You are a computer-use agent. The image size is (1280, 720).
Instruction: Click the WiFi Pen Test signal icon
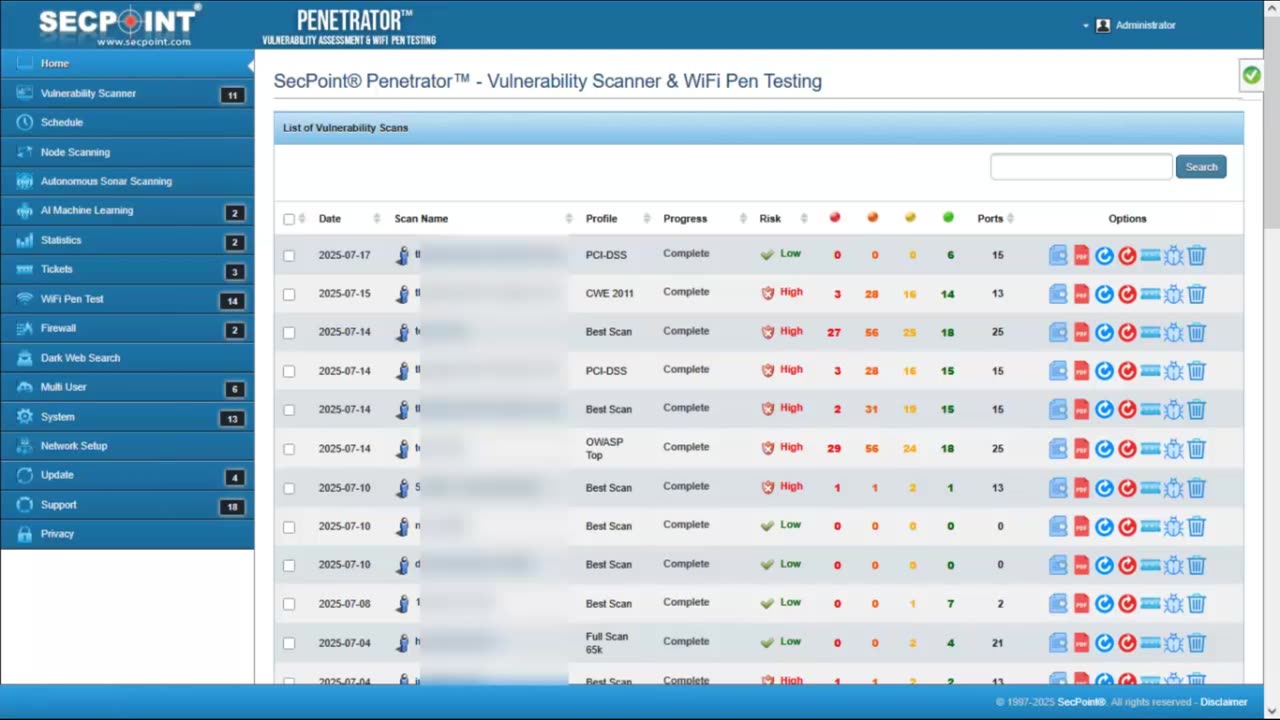point(25,299)
